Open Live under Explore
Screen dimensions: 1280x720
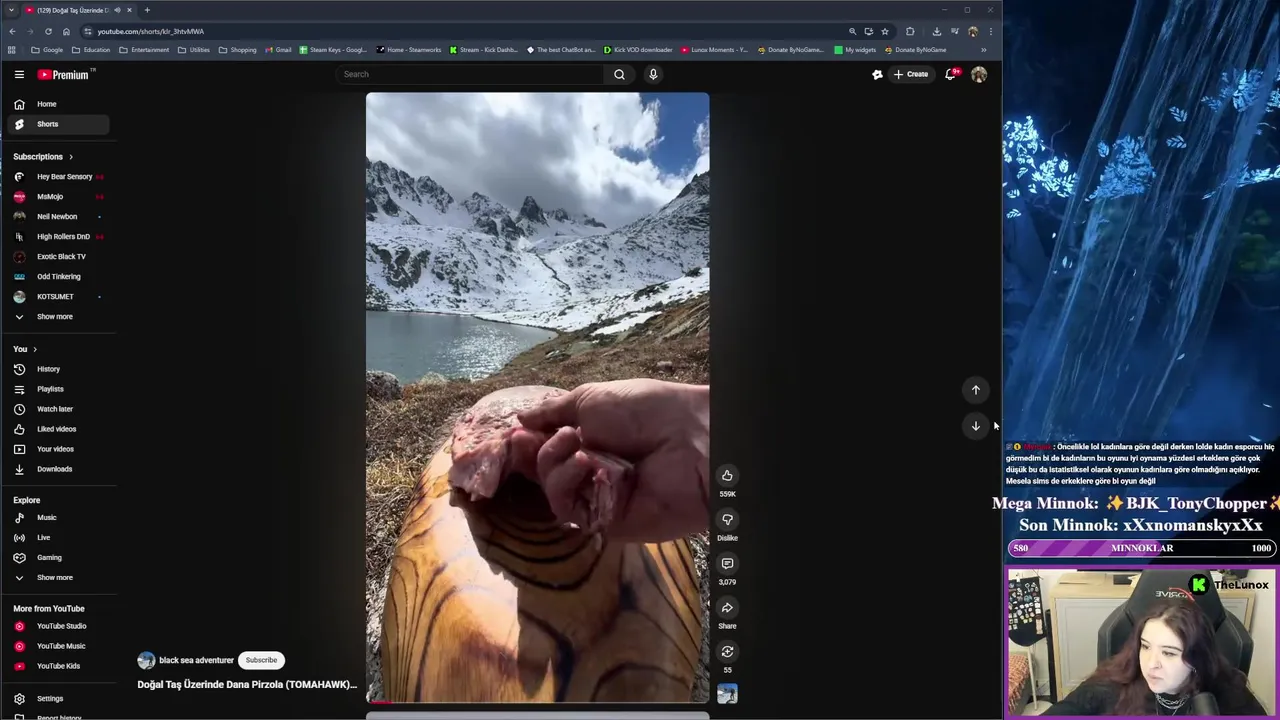point(56,538)
